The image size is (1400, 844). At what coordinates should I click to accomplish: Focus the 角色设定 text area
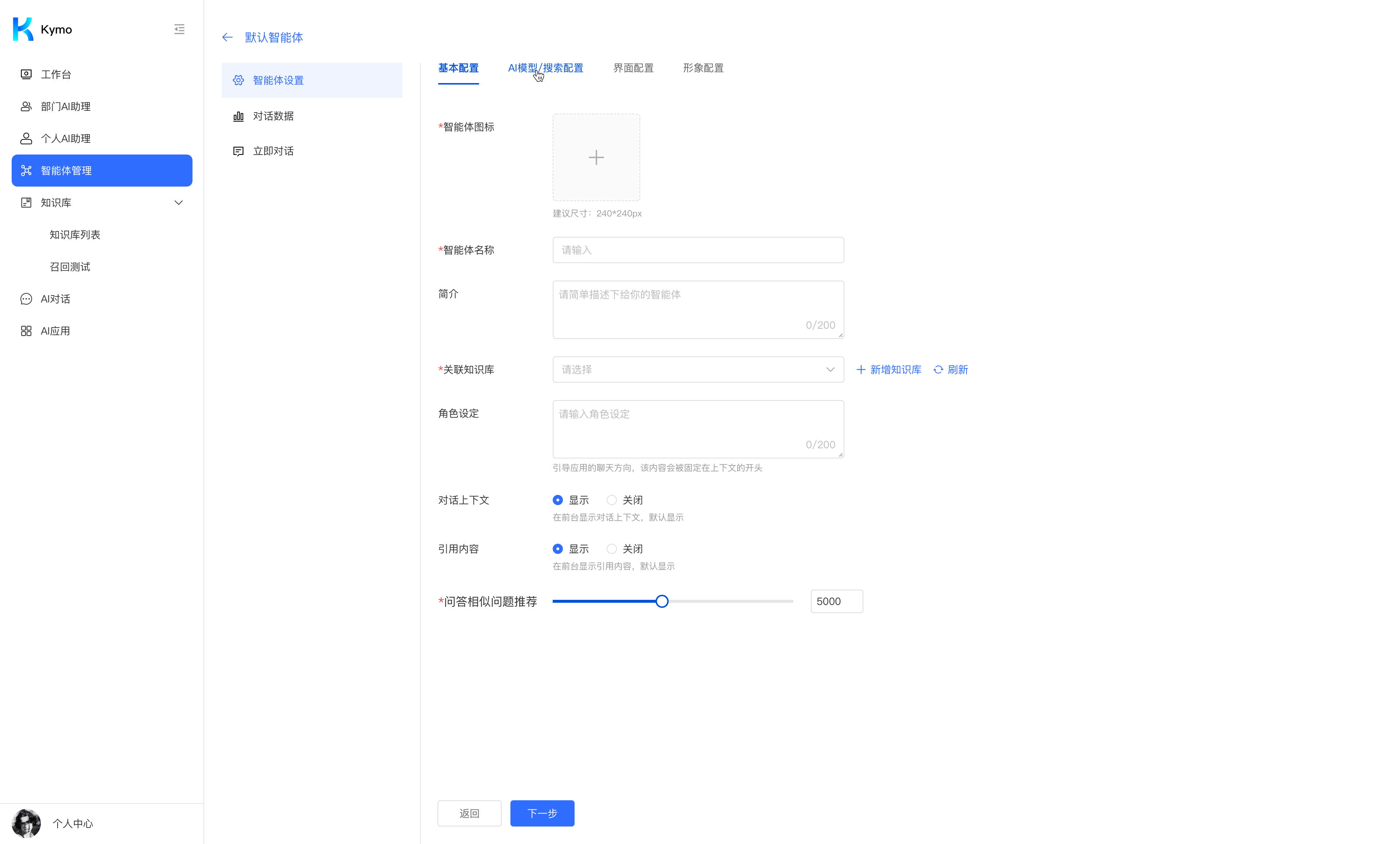698,429
